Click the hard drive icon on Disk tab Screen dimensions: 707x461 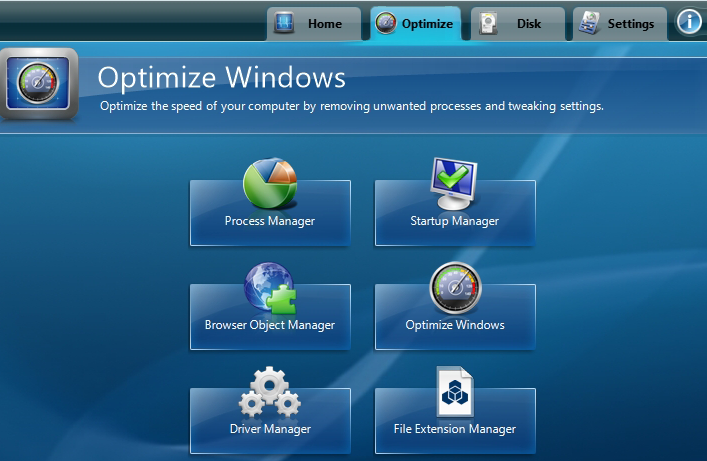489,24
